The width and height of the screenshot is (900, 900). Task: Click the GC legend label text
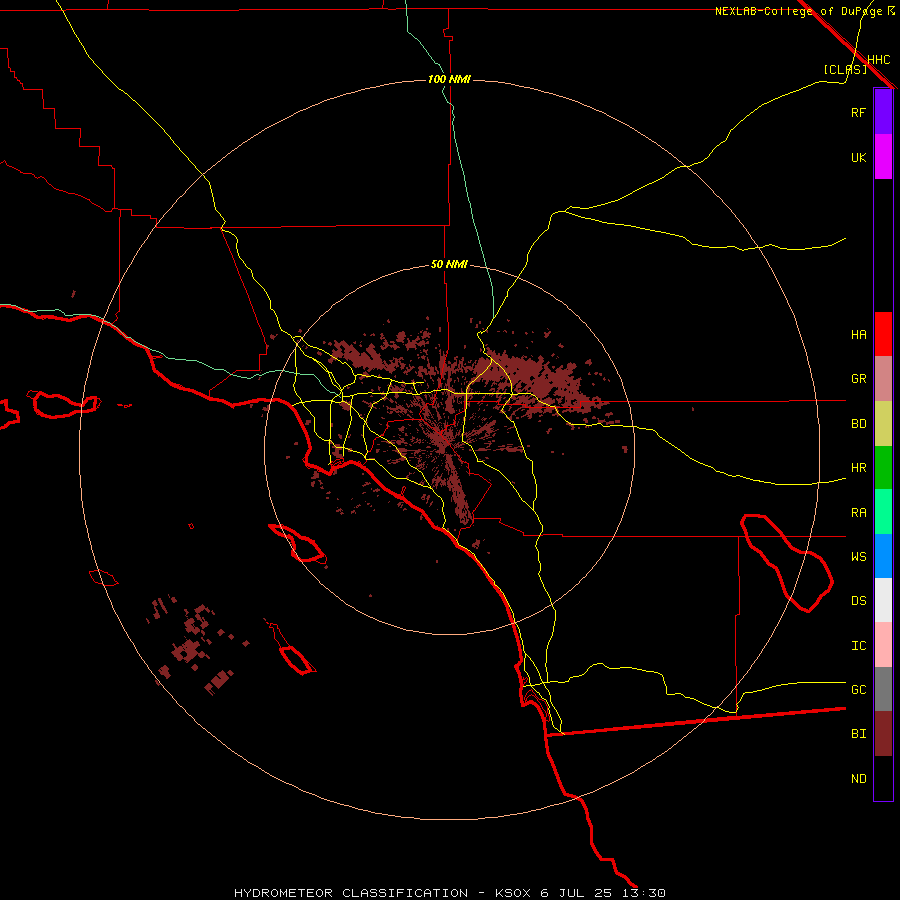858,690
